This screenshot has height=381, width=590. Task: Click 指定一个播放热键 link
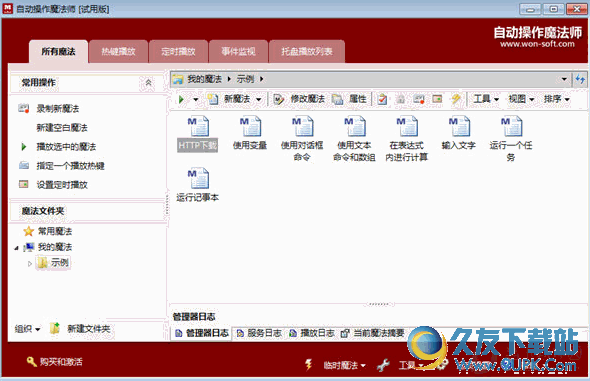(x=70, y=166)
